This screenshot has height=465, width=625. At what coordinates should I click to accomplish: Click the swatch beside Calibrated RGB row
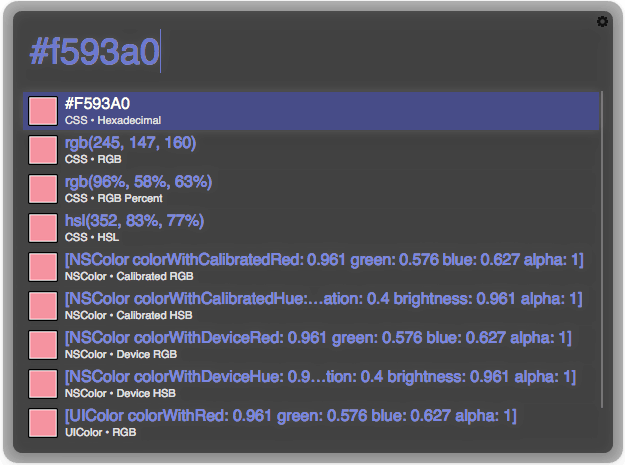pos(43,267)
